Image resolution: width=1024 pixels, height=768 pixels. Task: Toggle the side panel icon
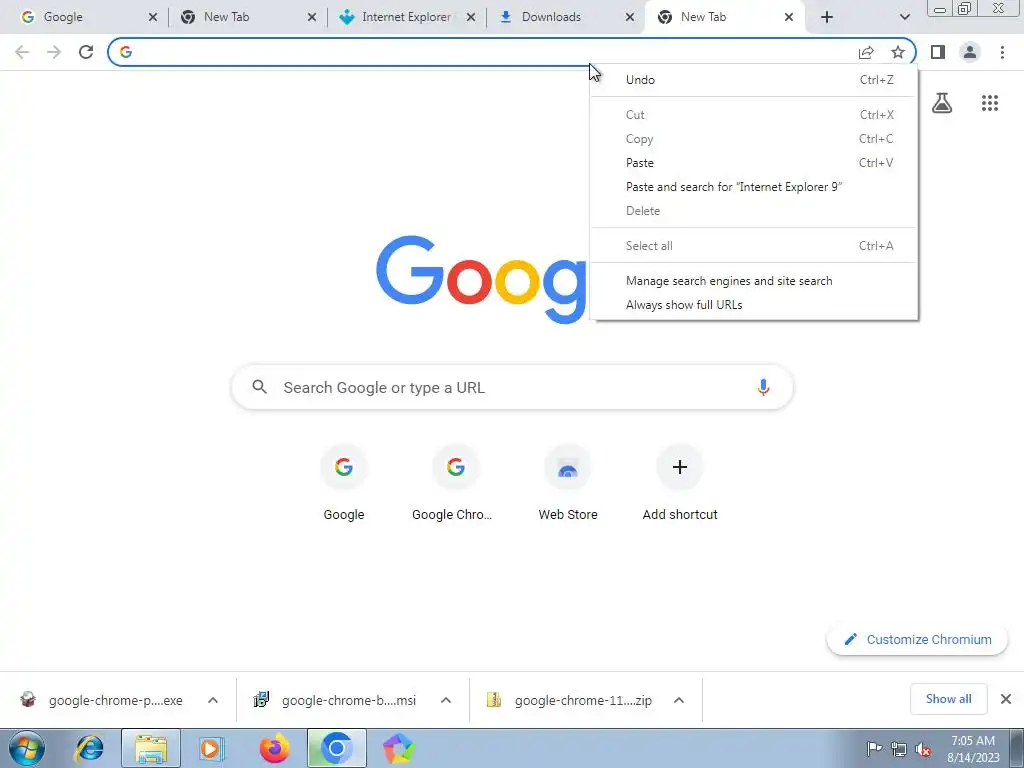pos(938,52)
